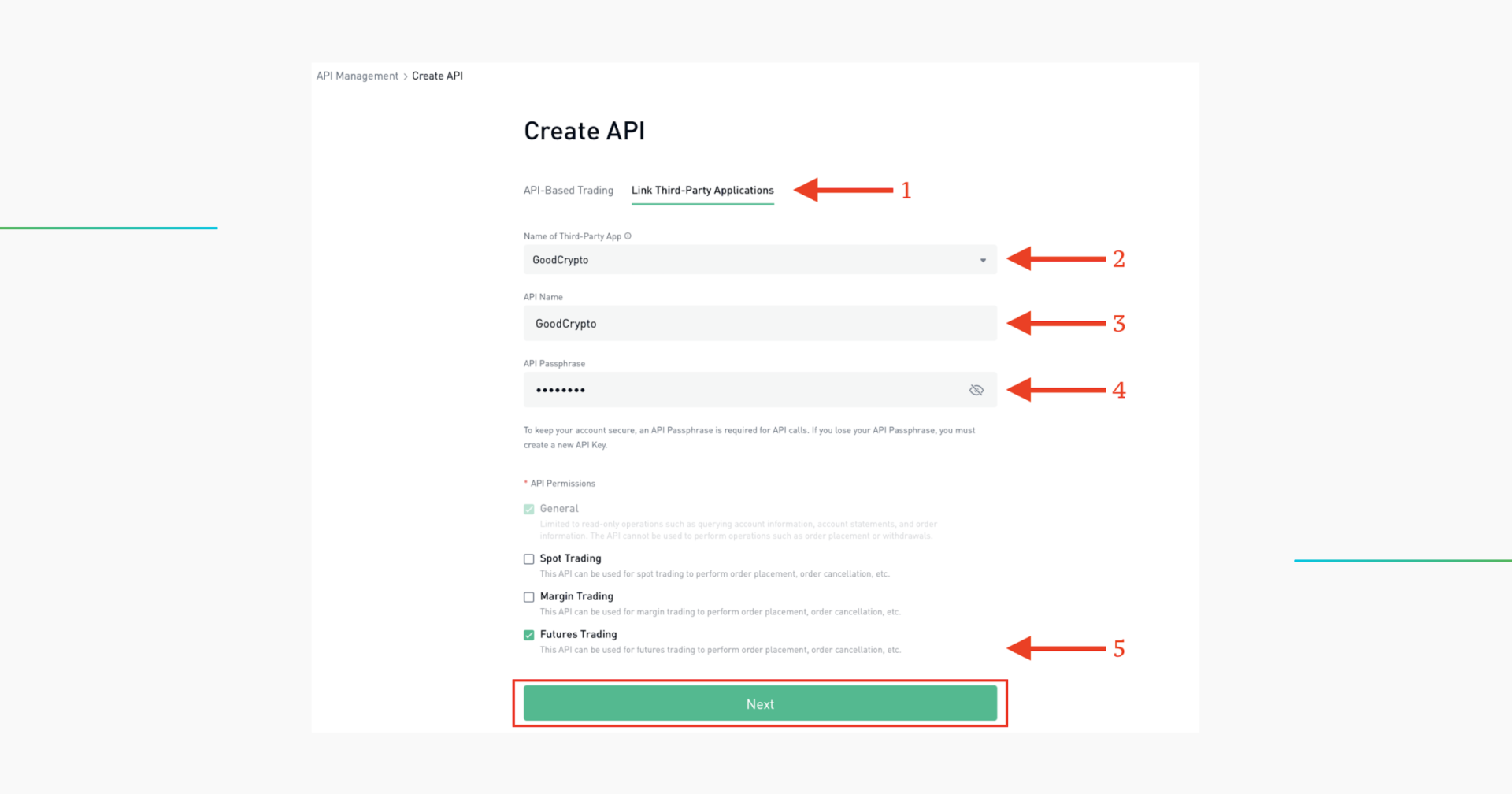Click the dropdown arrow in the app name field
Image resolution: width=1512 pixels, height=794 pixels.
982,259
